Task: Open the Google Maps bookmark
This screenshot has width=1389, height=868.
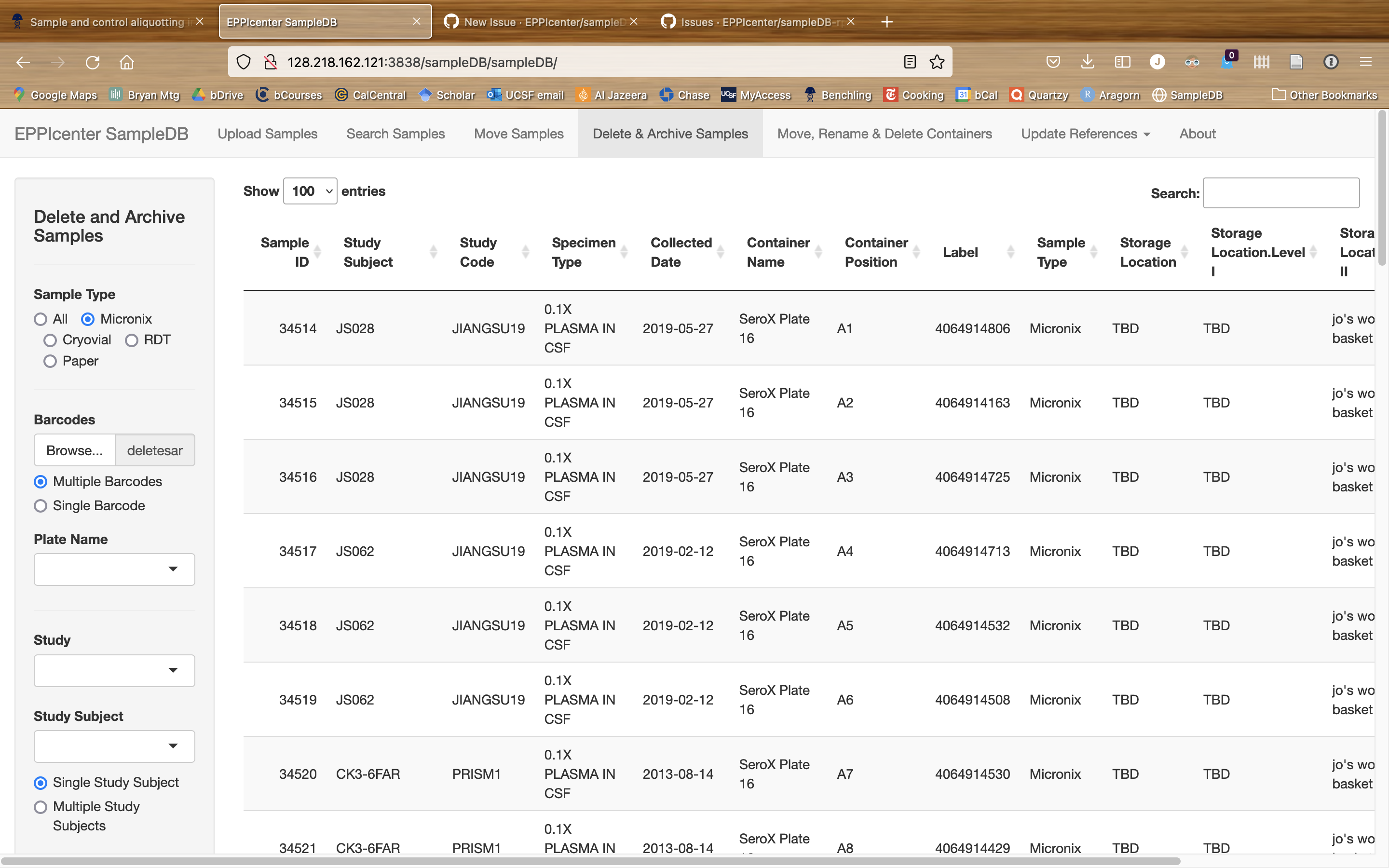Action: tap(63, 95)
